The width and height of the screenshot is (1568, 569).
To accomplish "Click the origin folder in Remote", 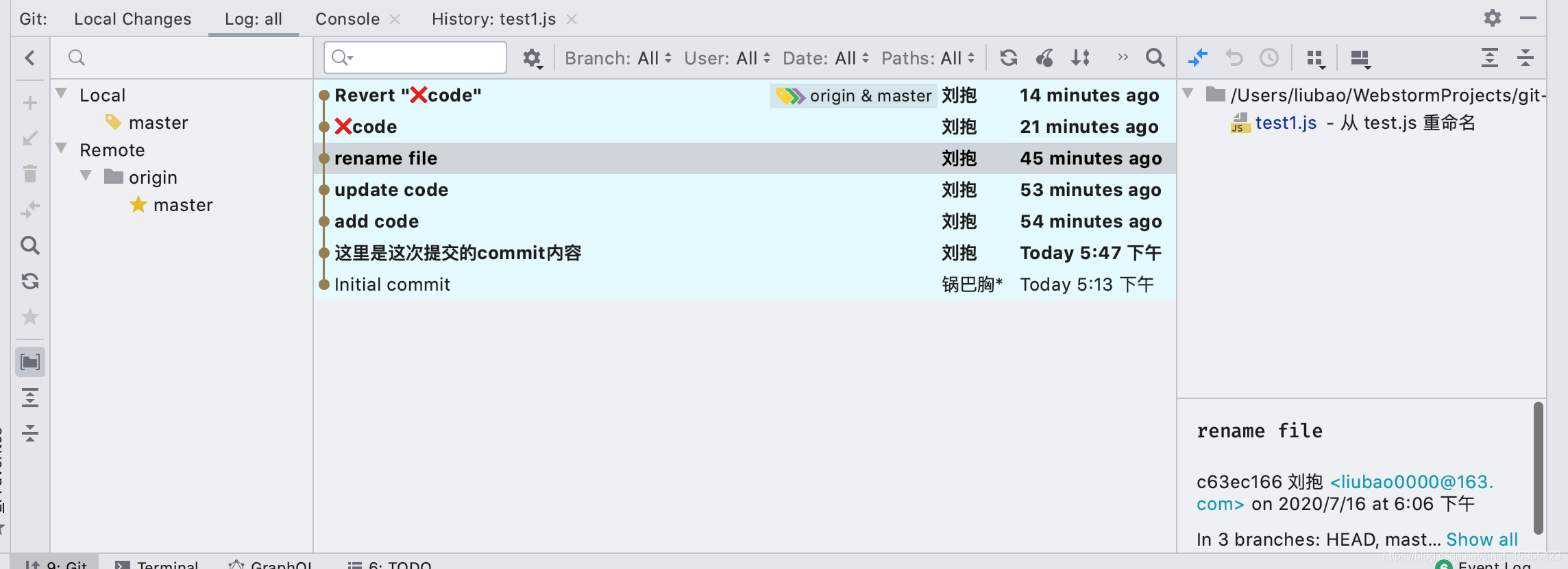I will click(x=153, y=178).
